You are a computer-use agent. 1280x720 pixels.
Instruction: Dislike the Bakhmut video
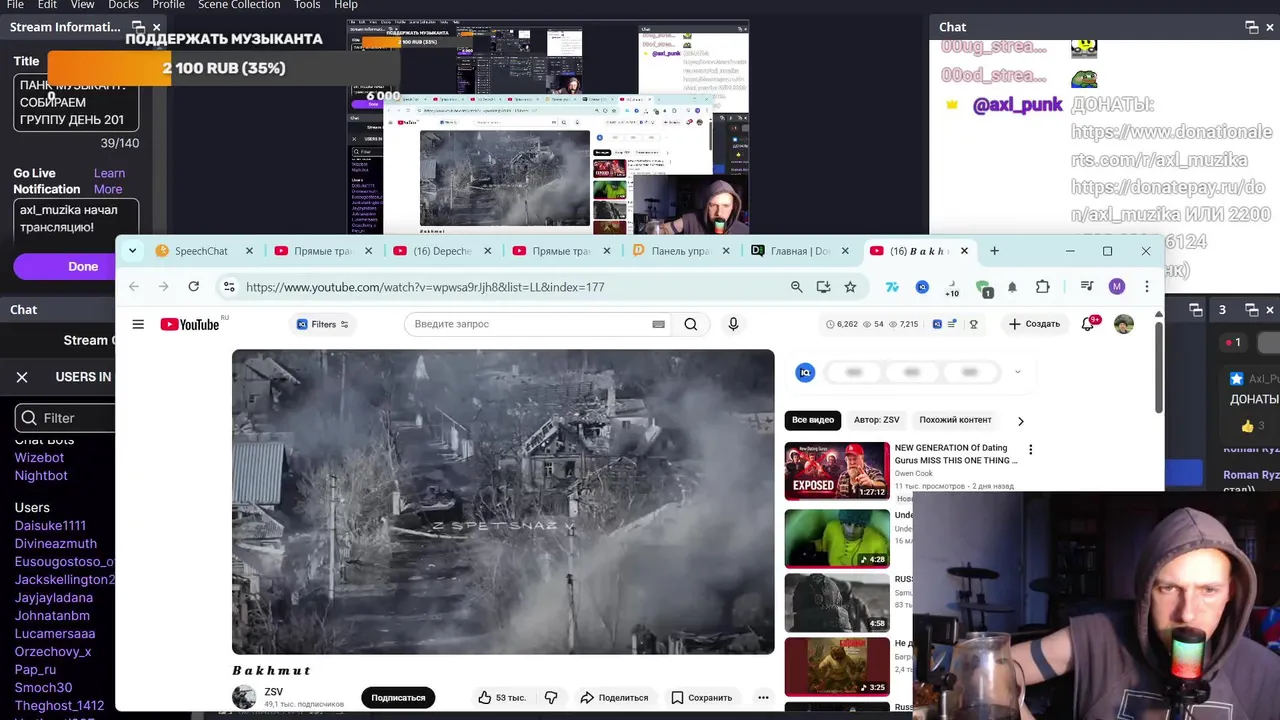pyautogui.click(x=550, y=697)
